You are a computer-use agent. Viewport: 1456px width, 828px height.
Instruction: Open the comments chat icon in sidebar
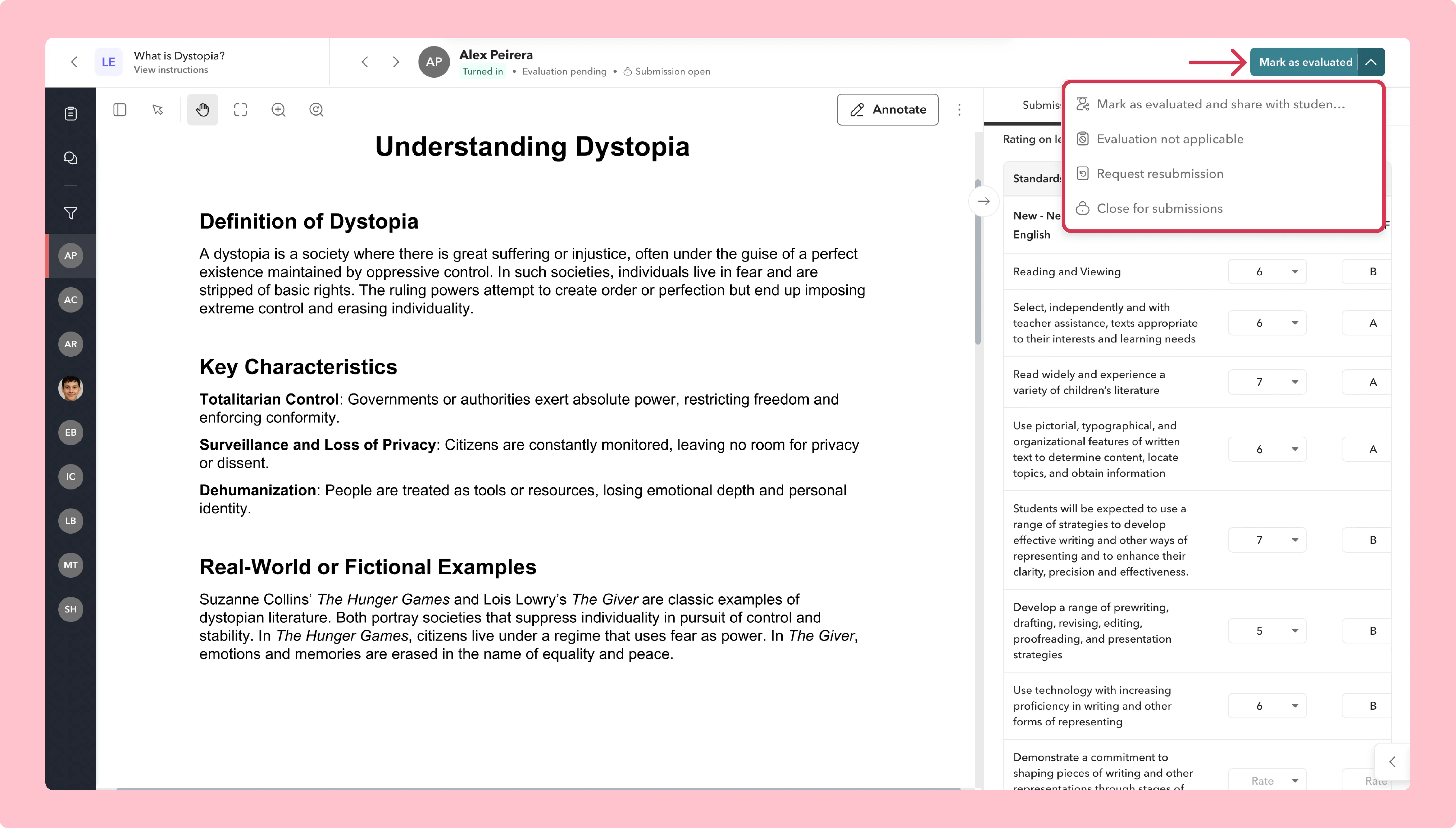(x=71, y=158)
